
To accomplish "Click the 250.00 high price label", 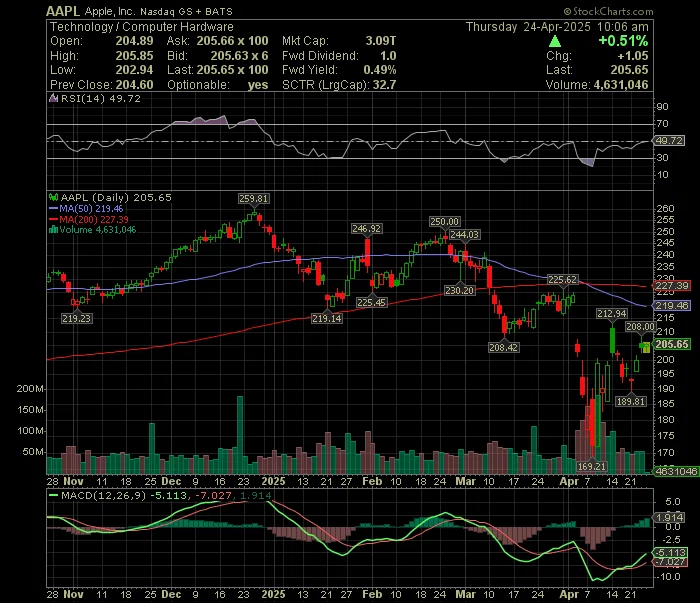I will (x=444, y=222).
